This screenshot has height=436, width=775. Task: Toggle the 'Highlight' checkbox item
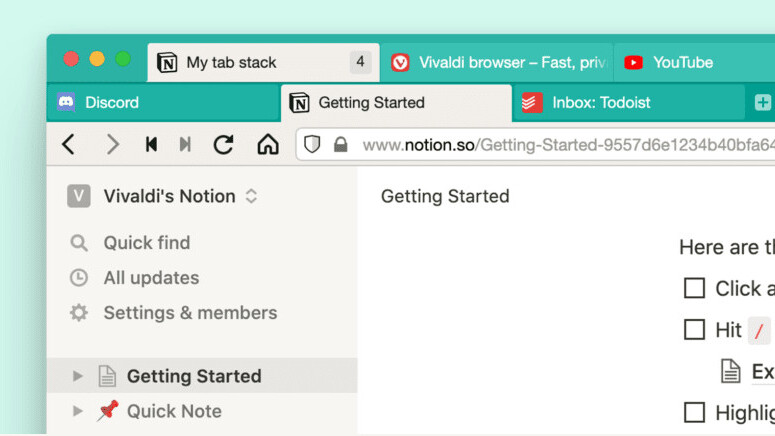coord(694,411)
